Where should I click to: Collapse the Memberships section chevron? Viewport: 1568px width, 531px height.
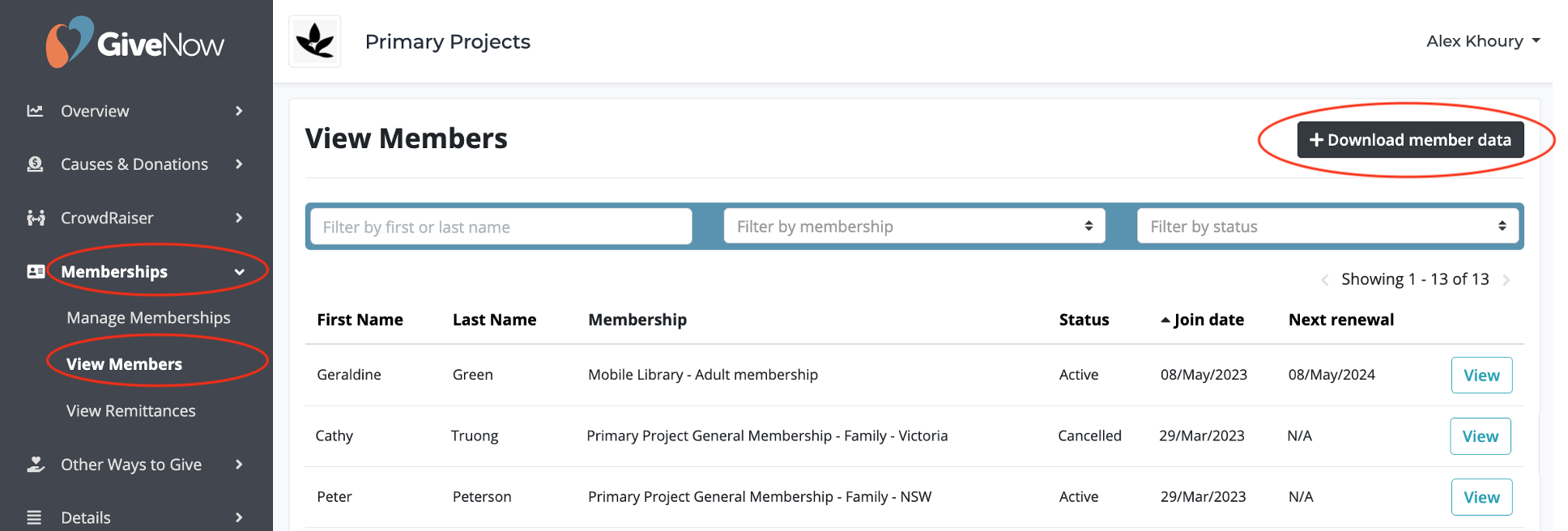click(x=241, y=271)
